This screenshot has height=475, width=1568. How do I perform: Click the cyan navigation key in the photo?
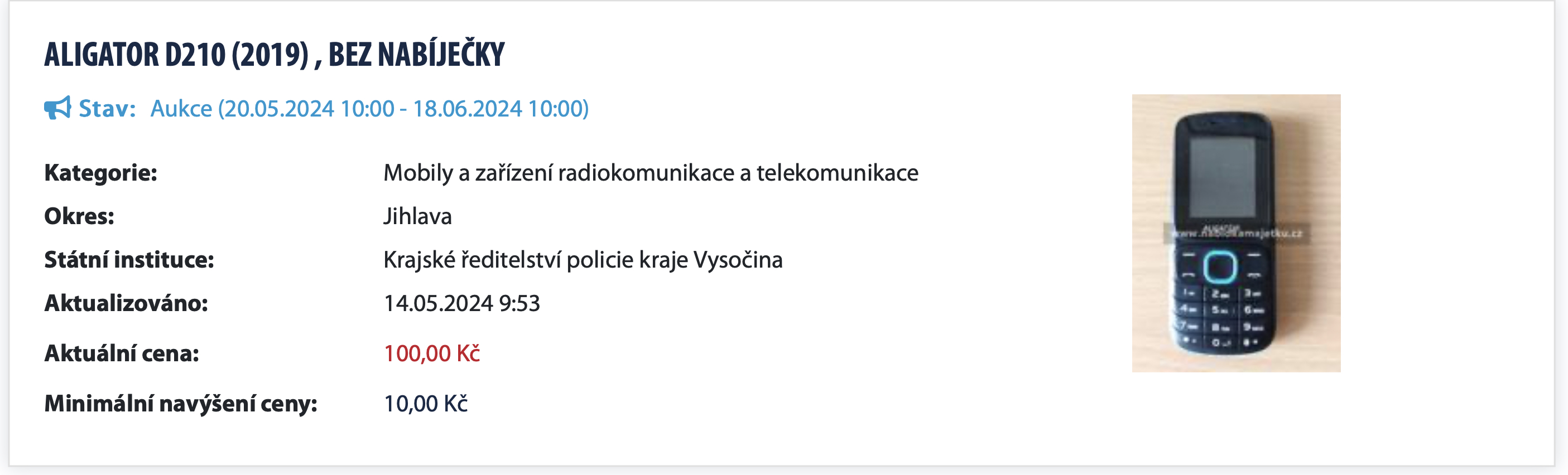tap(1220, 266)
